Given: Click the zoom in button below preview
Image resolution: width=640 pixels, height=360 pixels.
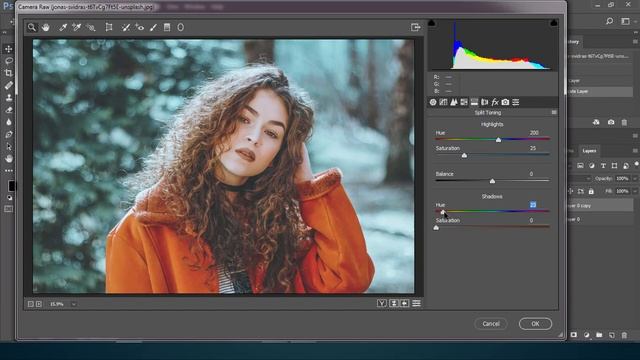Looking at the screenshot, I should click(x=39, y=304).
